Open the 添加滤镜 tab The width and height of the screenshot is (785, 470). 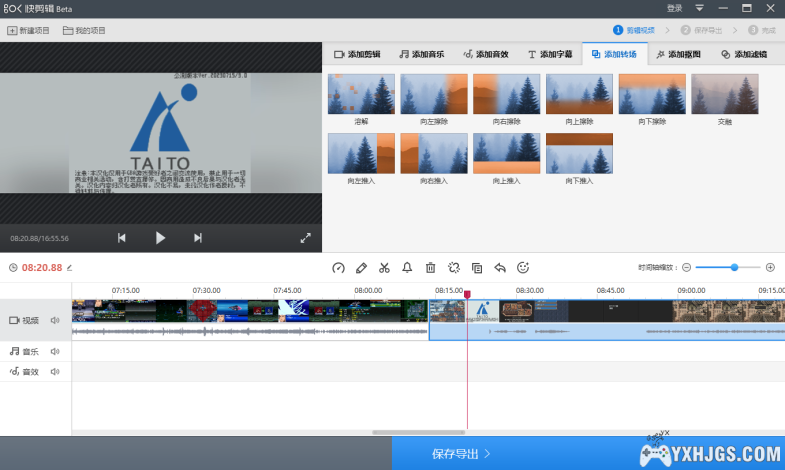pyautogui.click(x=751, y=54)
